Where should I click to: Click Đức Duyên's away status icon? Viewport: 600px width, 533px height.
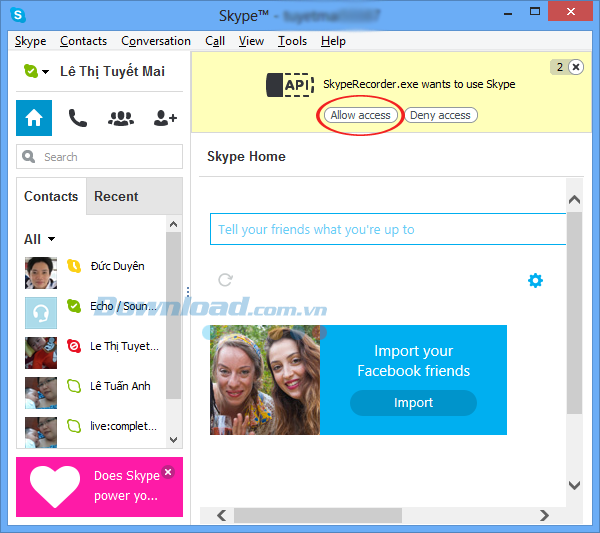(74, 266)
